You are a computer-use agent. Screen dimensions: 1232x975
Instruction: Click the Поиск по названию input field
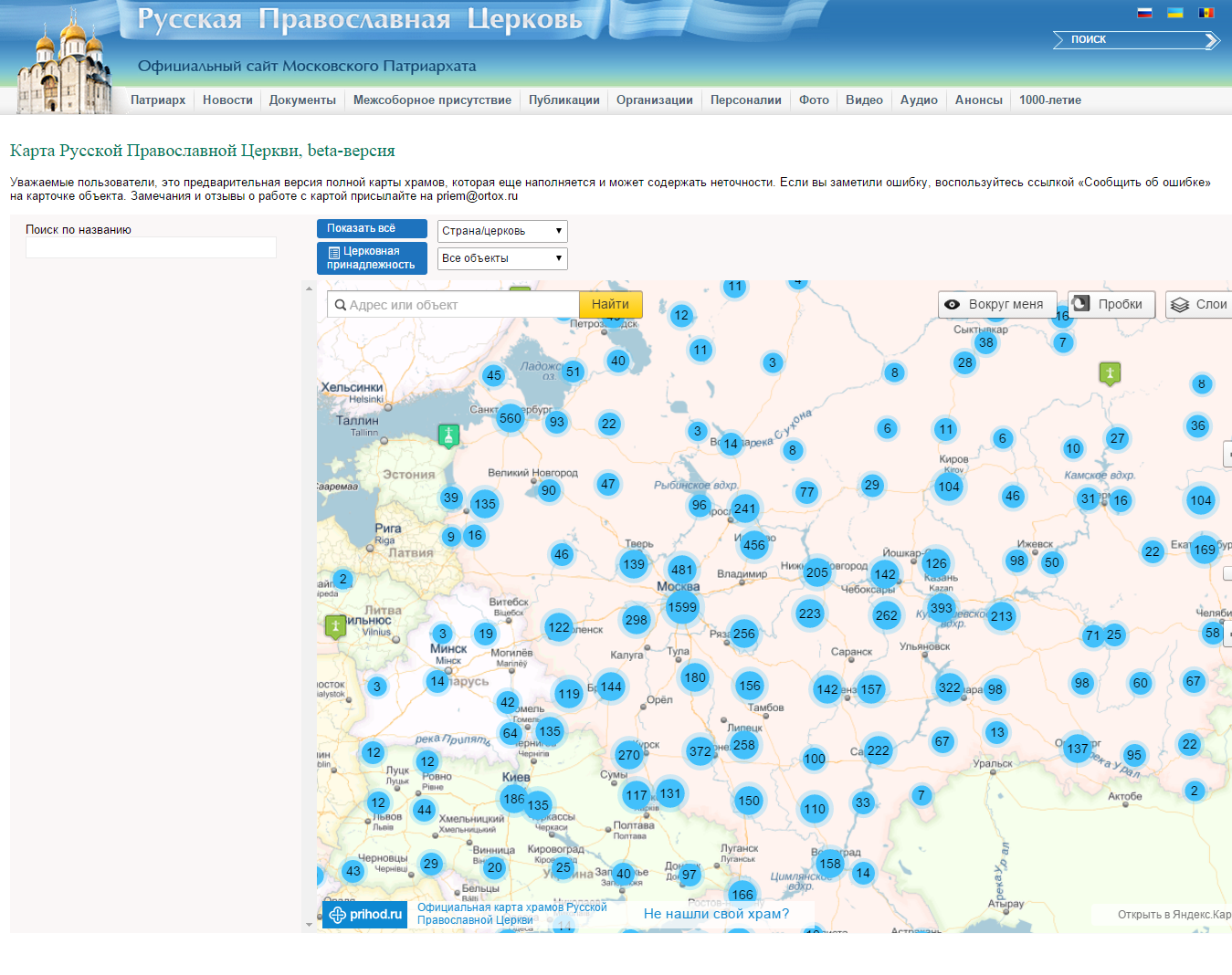151,247
